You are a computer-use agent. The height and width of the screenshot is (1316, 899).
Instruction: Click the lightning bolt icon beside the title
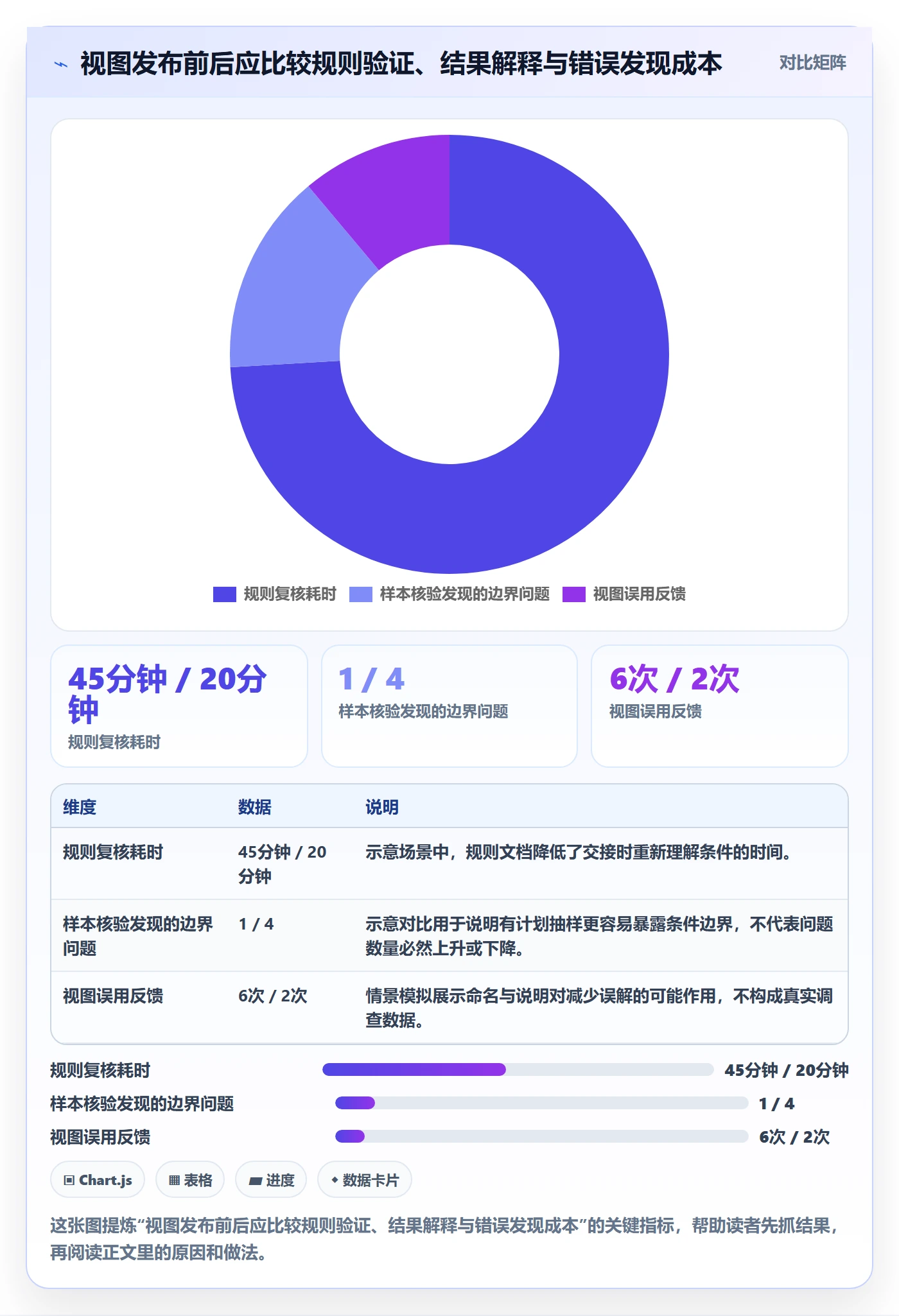click(61, 64)
